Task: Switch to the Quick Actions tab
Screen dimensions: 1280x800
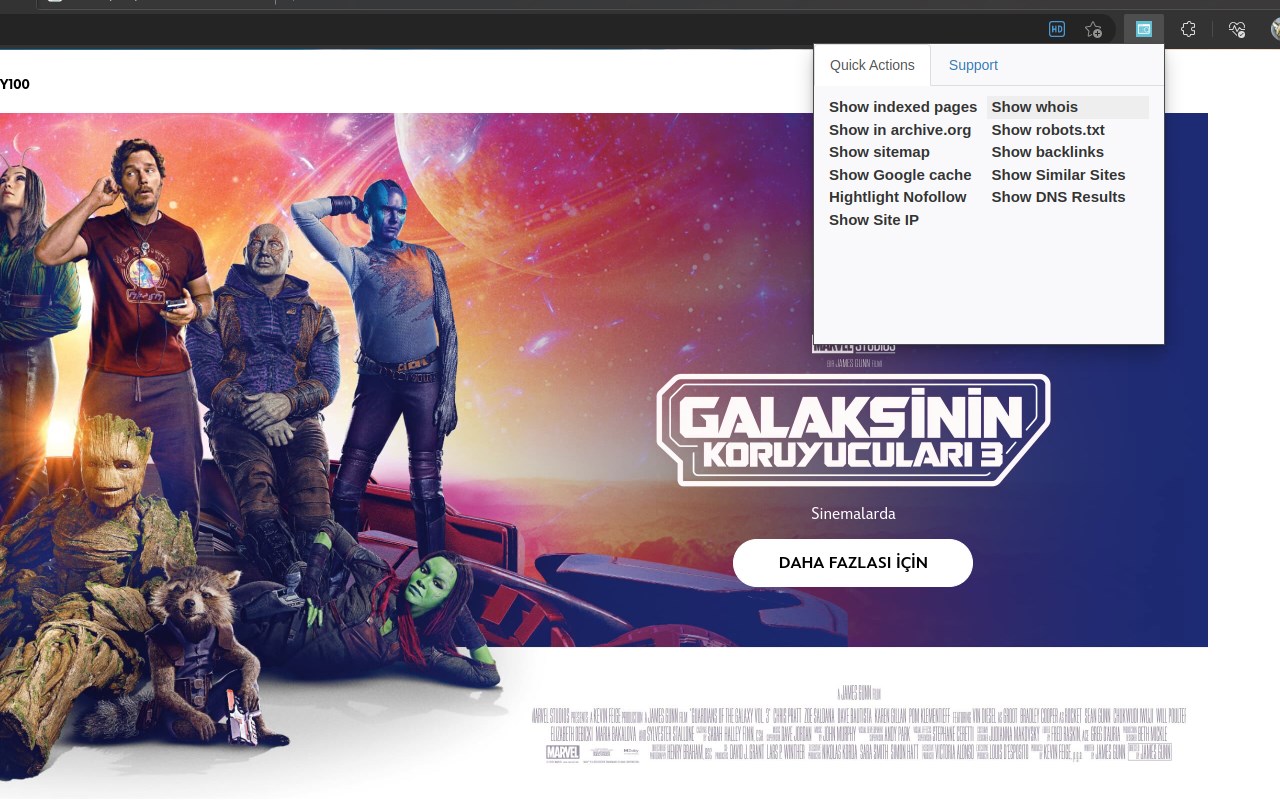Action: tap(872, 65)
